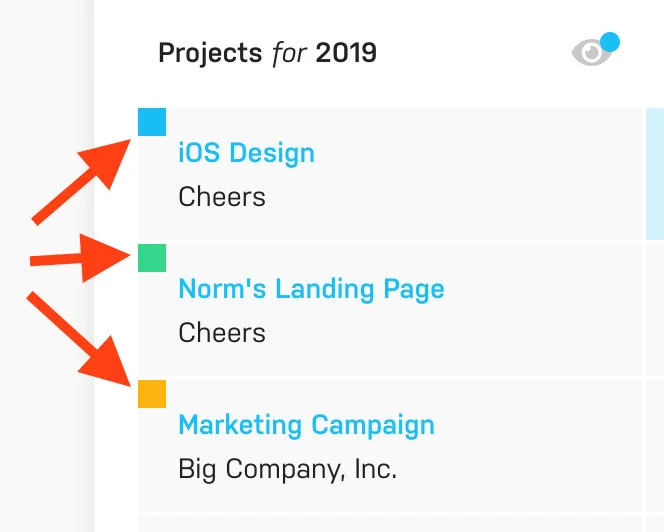Image resolution: width=664 pixels, height=532 pixels.
Task: Open the Marketing Campaign project
Action: point(306,425)
